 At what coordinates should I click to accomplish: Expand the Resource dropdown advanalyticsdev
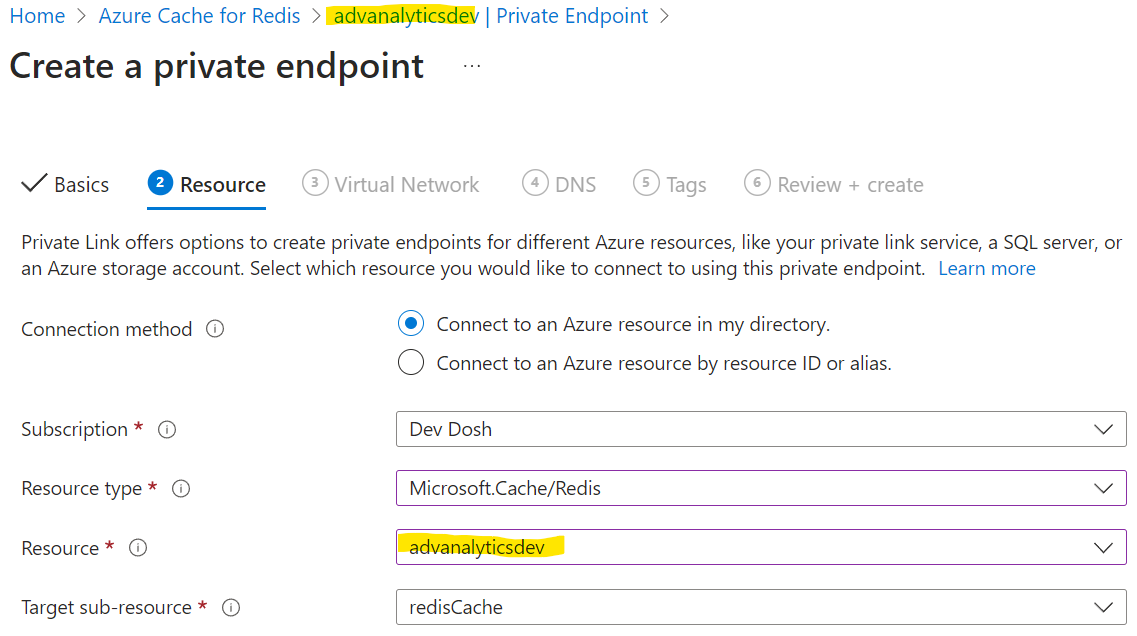(761, 547)
